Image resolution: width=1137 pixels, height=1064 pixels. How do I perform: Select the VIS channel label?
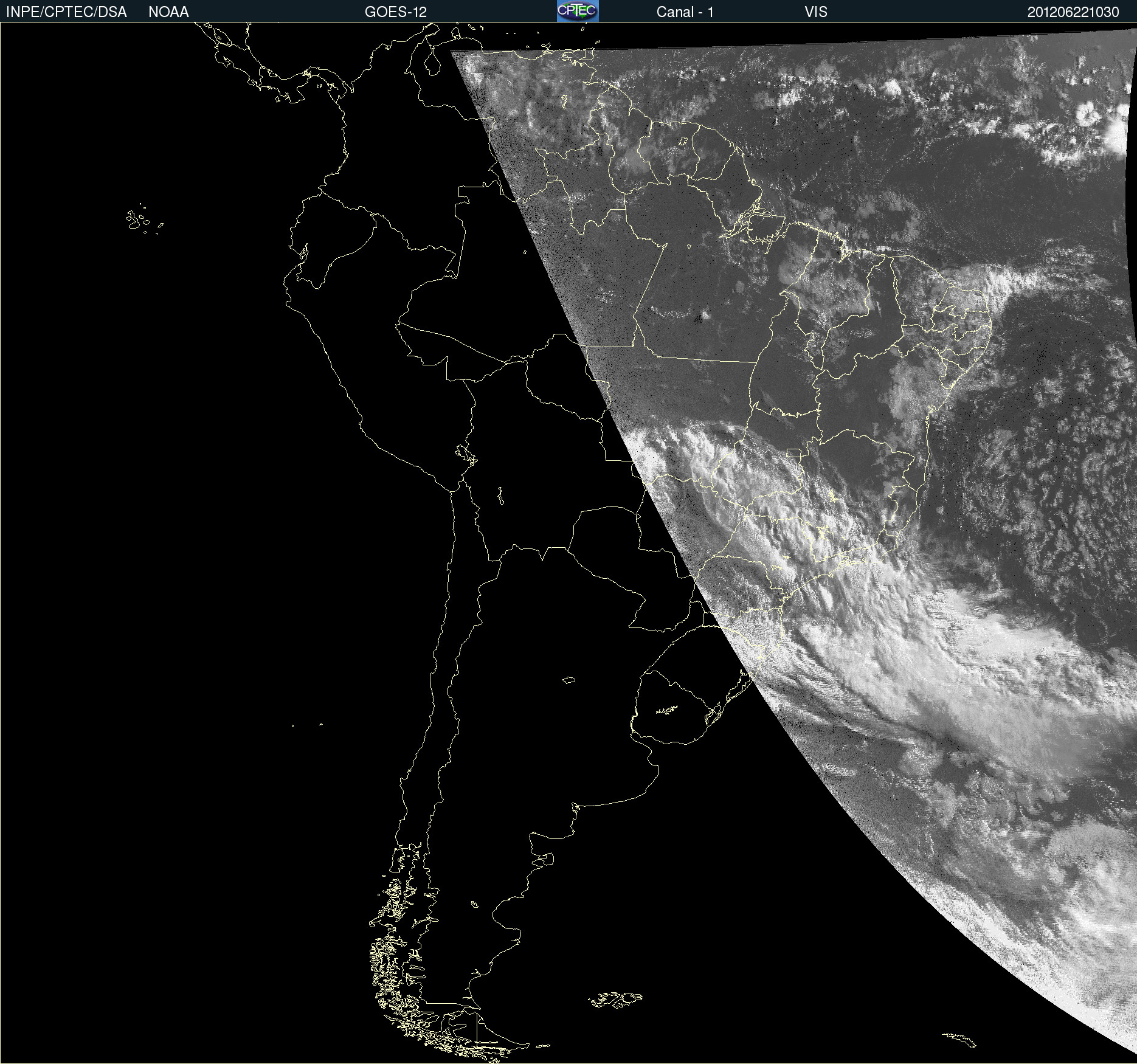tap(816, 12)
